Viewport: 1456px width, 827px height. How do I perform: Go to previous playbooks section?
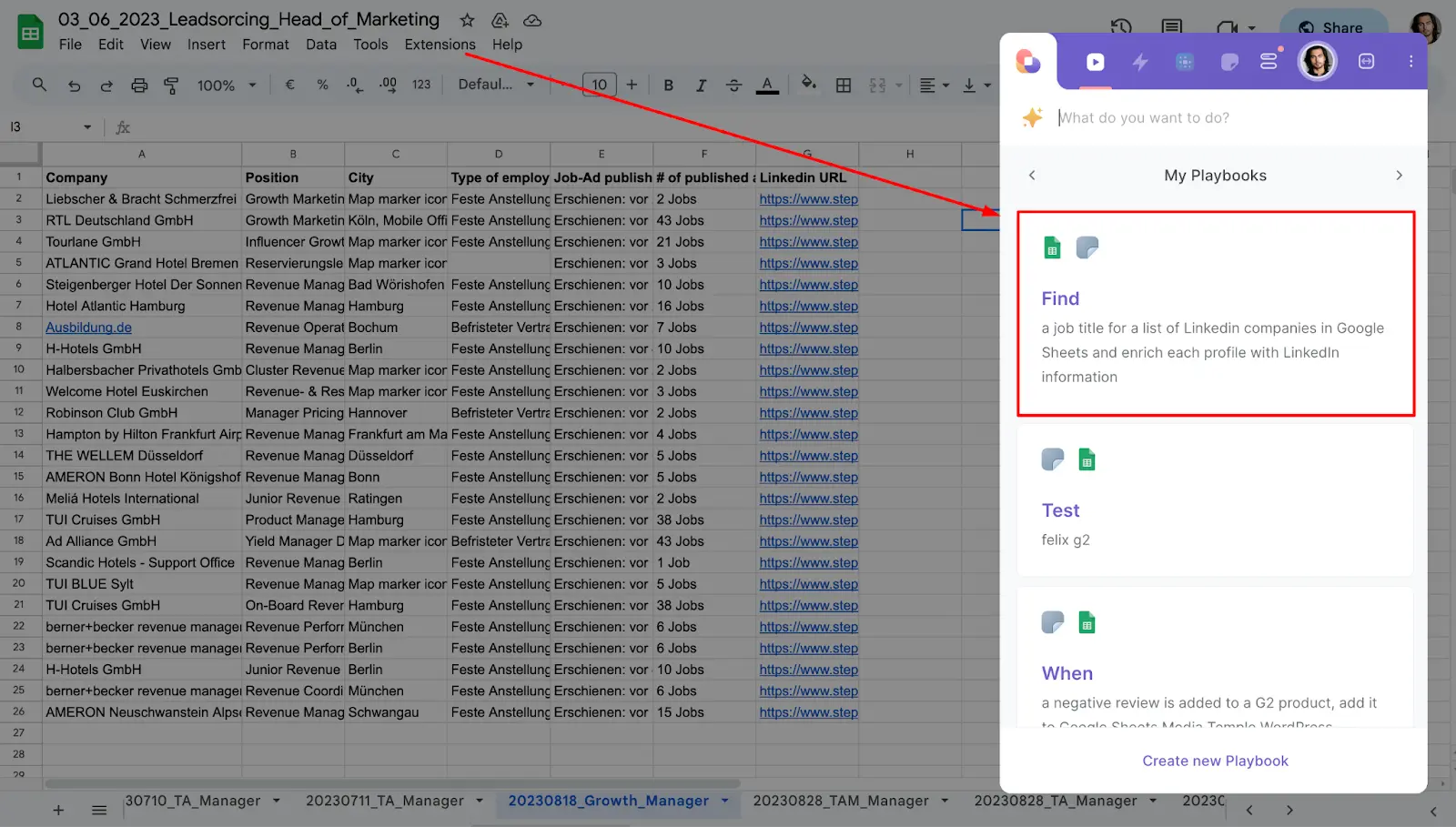tap(1032, 176)
